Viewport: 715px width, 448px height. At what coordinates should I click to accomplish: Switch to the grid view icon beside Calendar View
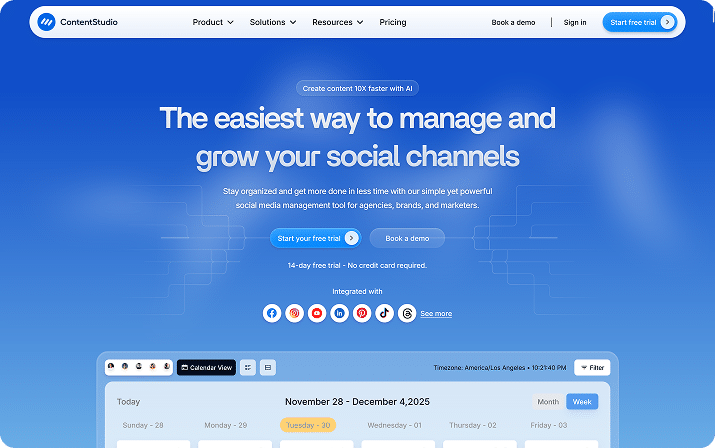tap(248, 367)
